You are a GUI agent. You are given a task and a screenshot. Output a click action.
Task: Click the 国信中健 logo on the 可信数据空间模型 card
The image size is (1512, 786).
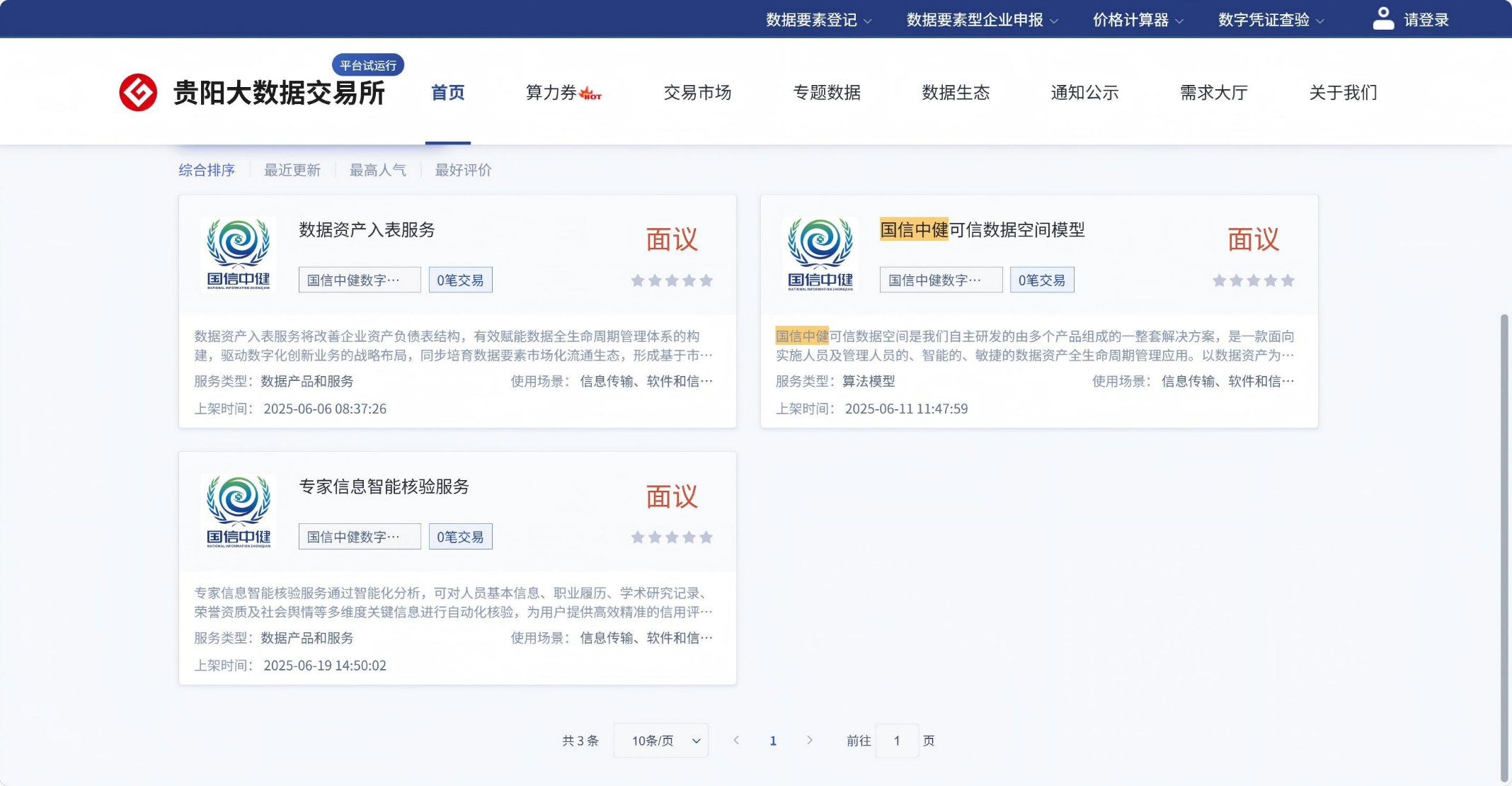(820, 254)
